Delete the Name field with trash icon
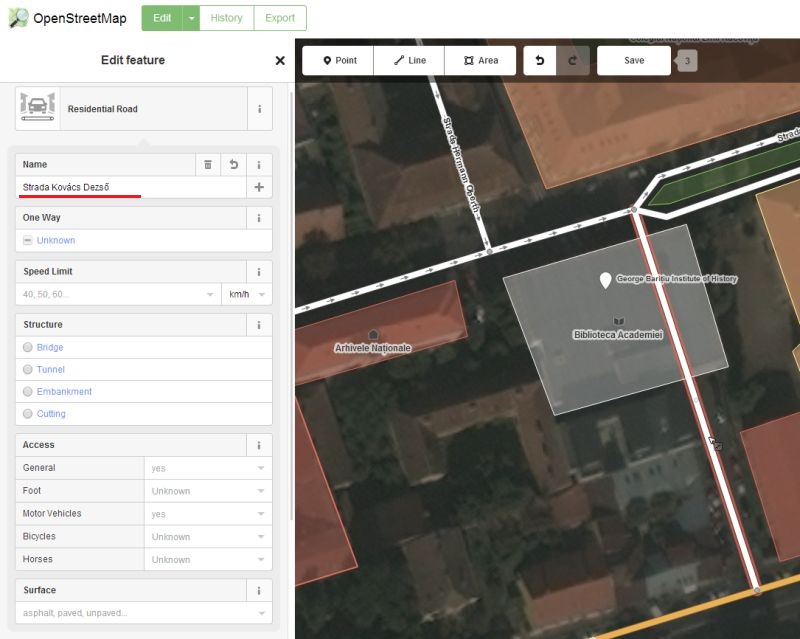Viewport: 800px width, 639px height. coord(208,164)
